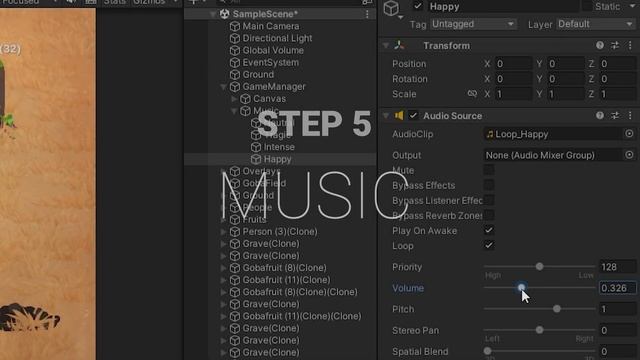
Task: Select Gobafruit (11)(Clone)(Clone) in hierarchy
Action: [x=302, y=316]
